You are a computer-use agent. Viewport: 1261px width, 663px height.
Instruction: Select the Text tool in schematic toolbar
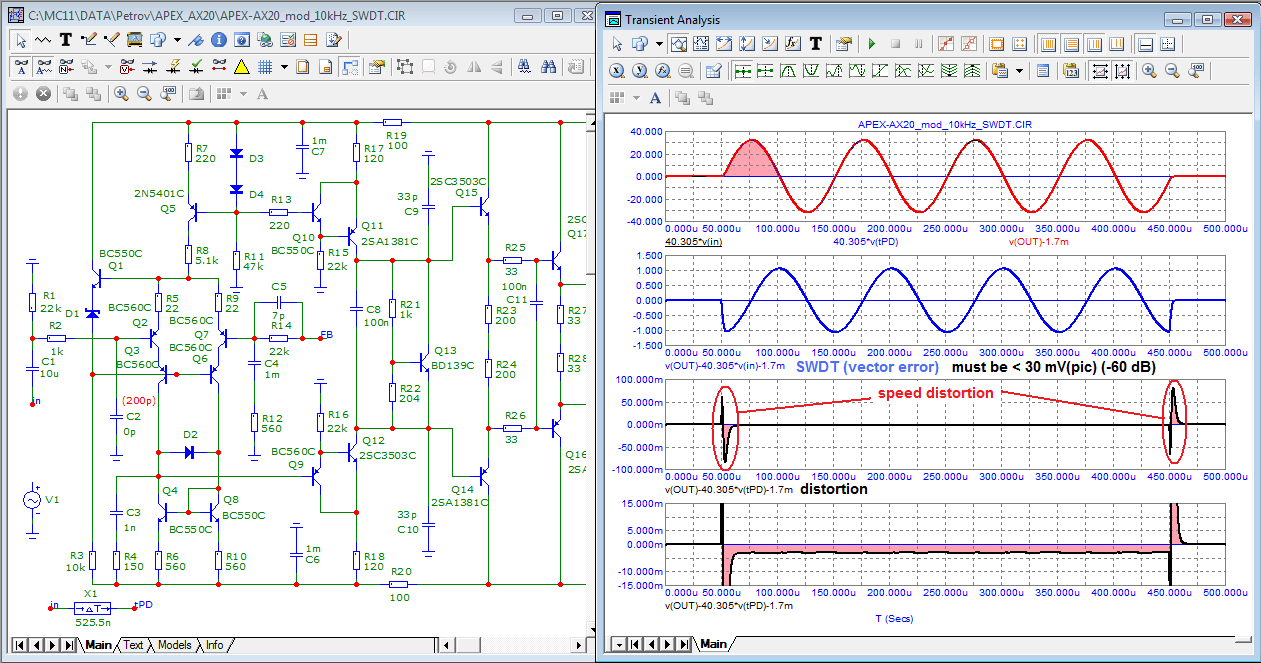click(x=66, y=40)
